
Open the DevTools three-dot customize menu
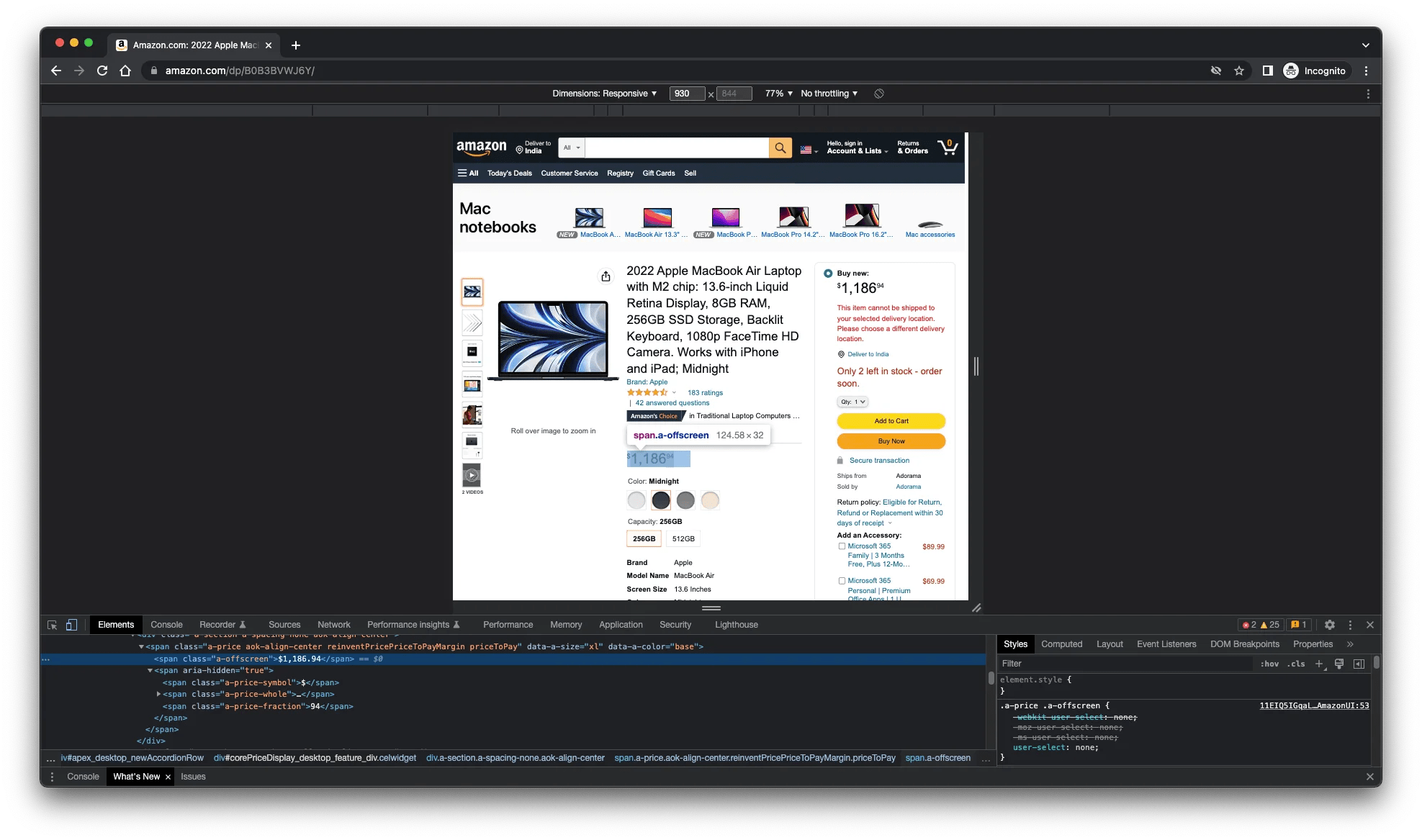point(1350,625)
